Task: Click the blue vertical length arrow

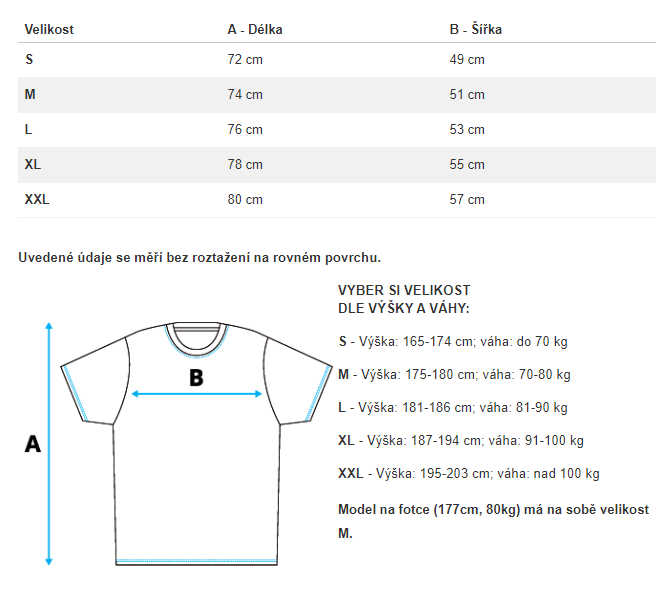Action: point(49,444)
